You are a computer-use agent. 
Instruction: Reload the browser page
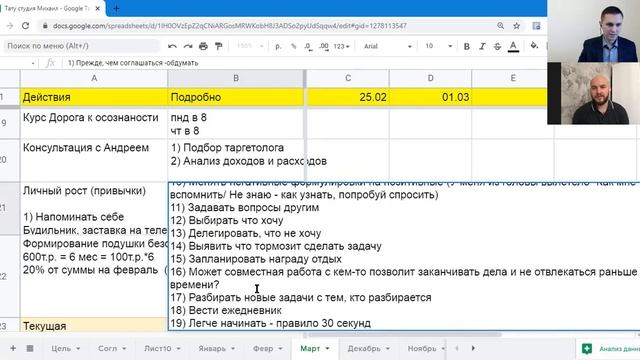(x=25, y=26)
